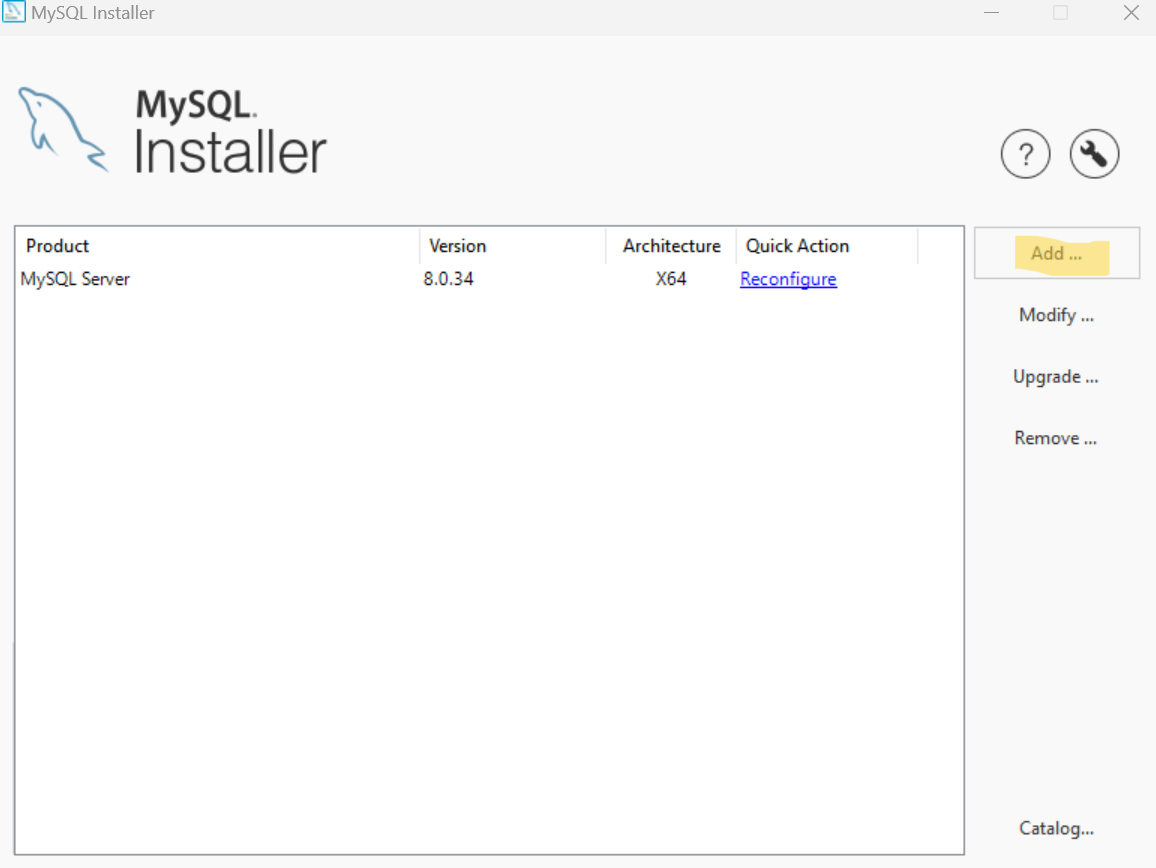Open the wrench settings icon
Viewport: 1156px width, 868px height.
[1094, 154]
